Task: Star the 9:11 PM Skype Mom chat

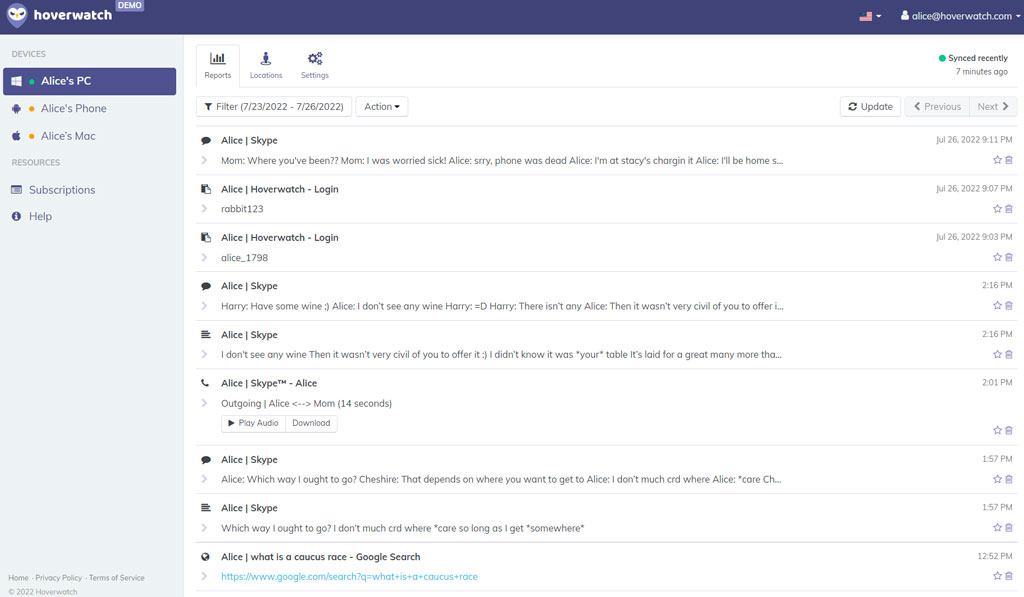Action: tap(997, 160)
